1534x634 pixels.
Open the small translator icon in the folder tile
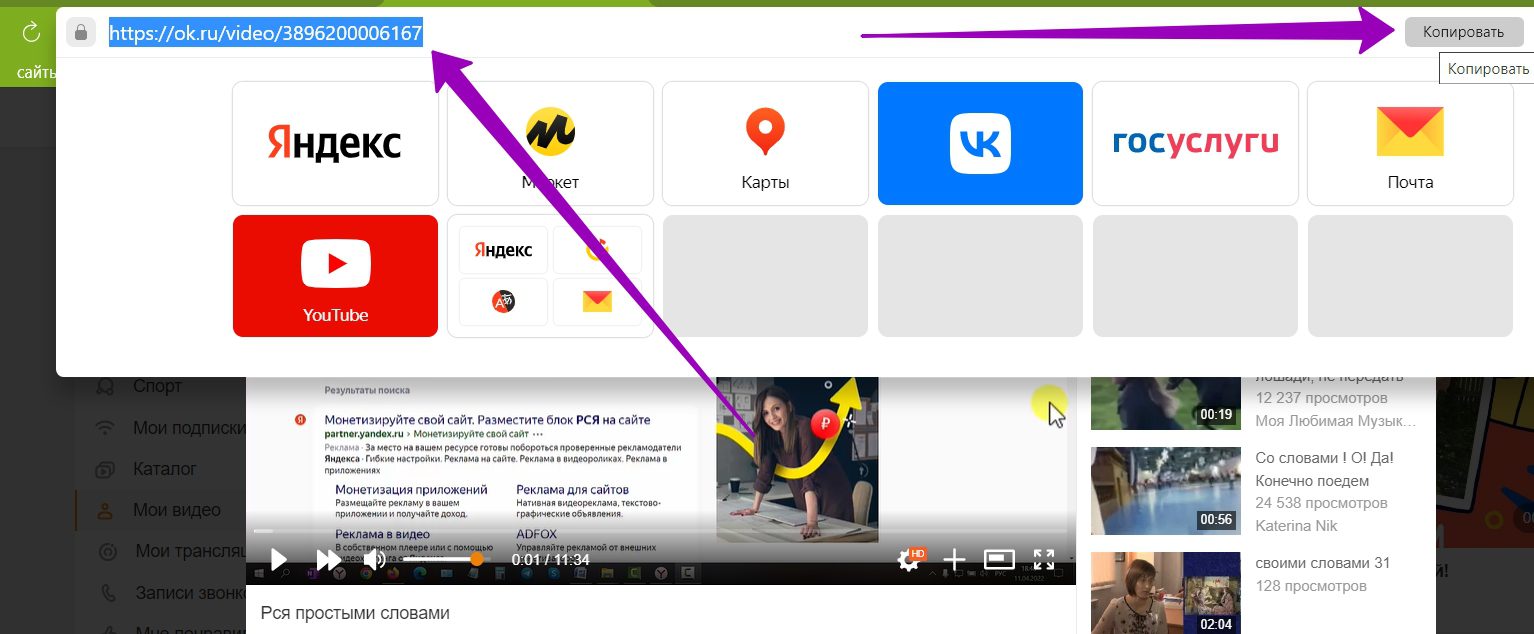pyautogui.click(x=503, y=301)
